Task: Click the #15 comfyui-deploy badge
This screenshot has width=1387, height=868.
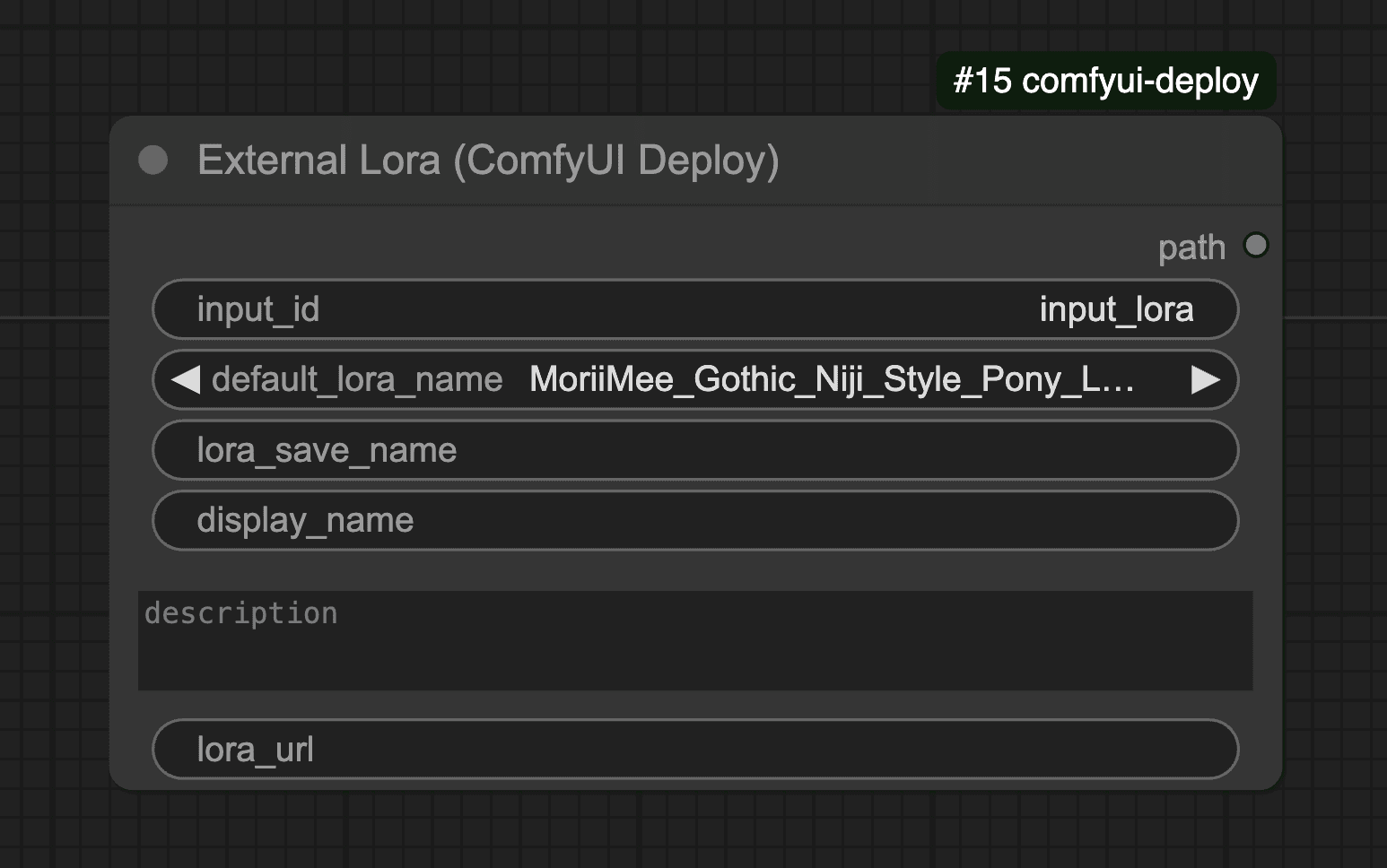Action: click(x=1105, y=81)
